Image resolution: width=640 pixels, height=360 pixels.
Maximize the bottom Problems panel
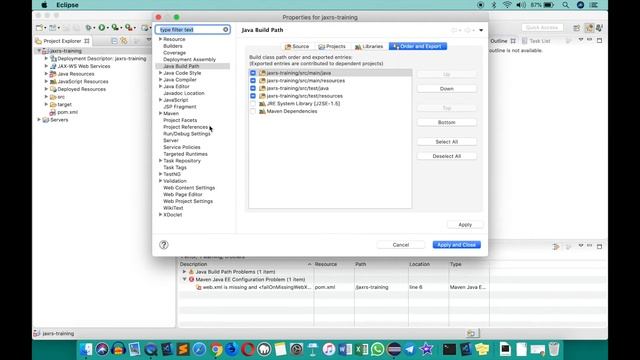tap(599, 246)
